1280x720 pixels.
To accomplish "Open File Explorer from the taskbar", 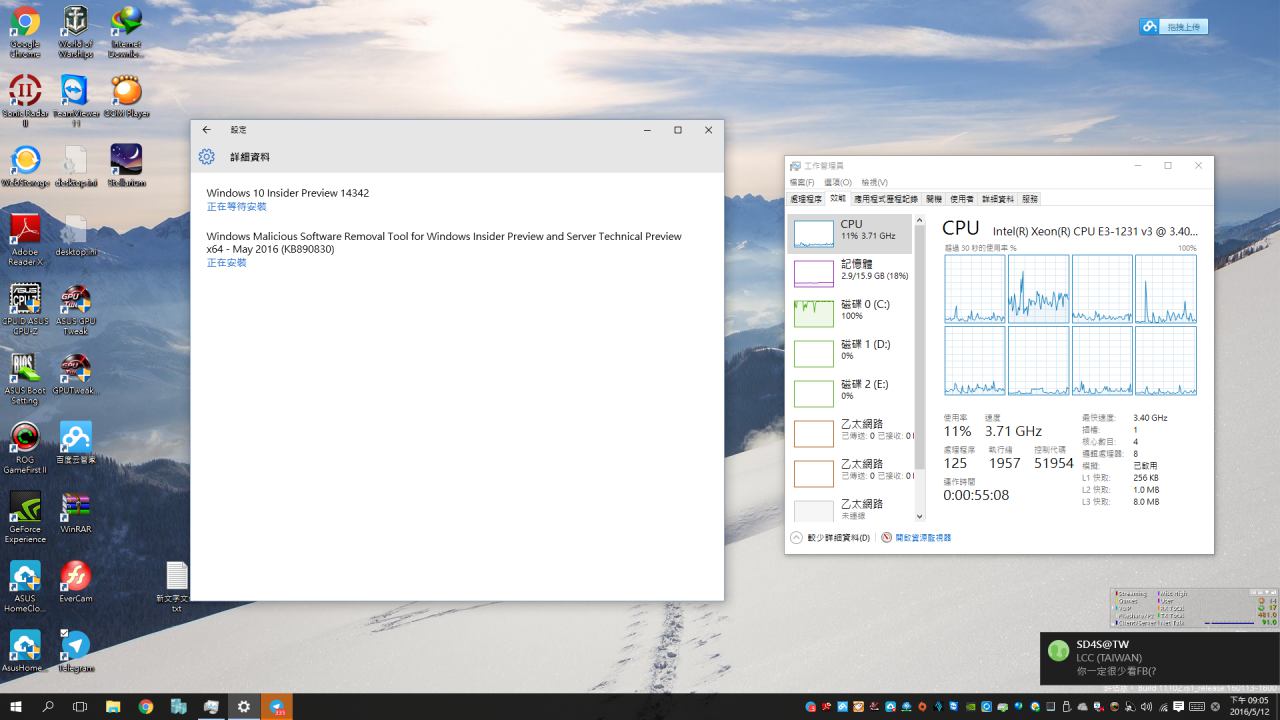I will pos(113,707).
